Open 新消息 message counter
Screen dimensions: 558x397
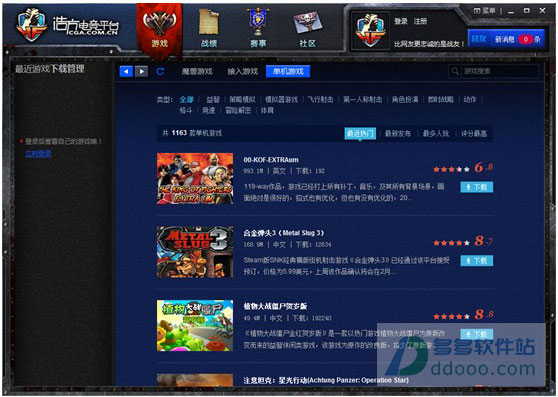pyautogui.click(x=517, y=39)
